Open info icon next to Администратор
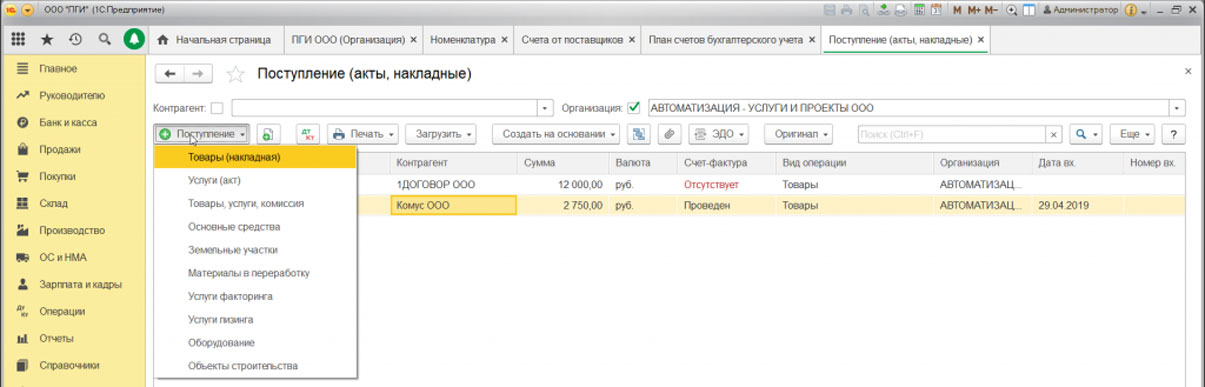 pos(1132,10)
